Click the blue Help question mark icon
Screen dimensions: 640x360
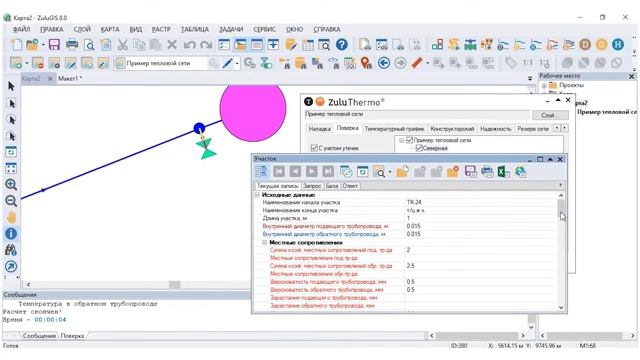(342, 44)
